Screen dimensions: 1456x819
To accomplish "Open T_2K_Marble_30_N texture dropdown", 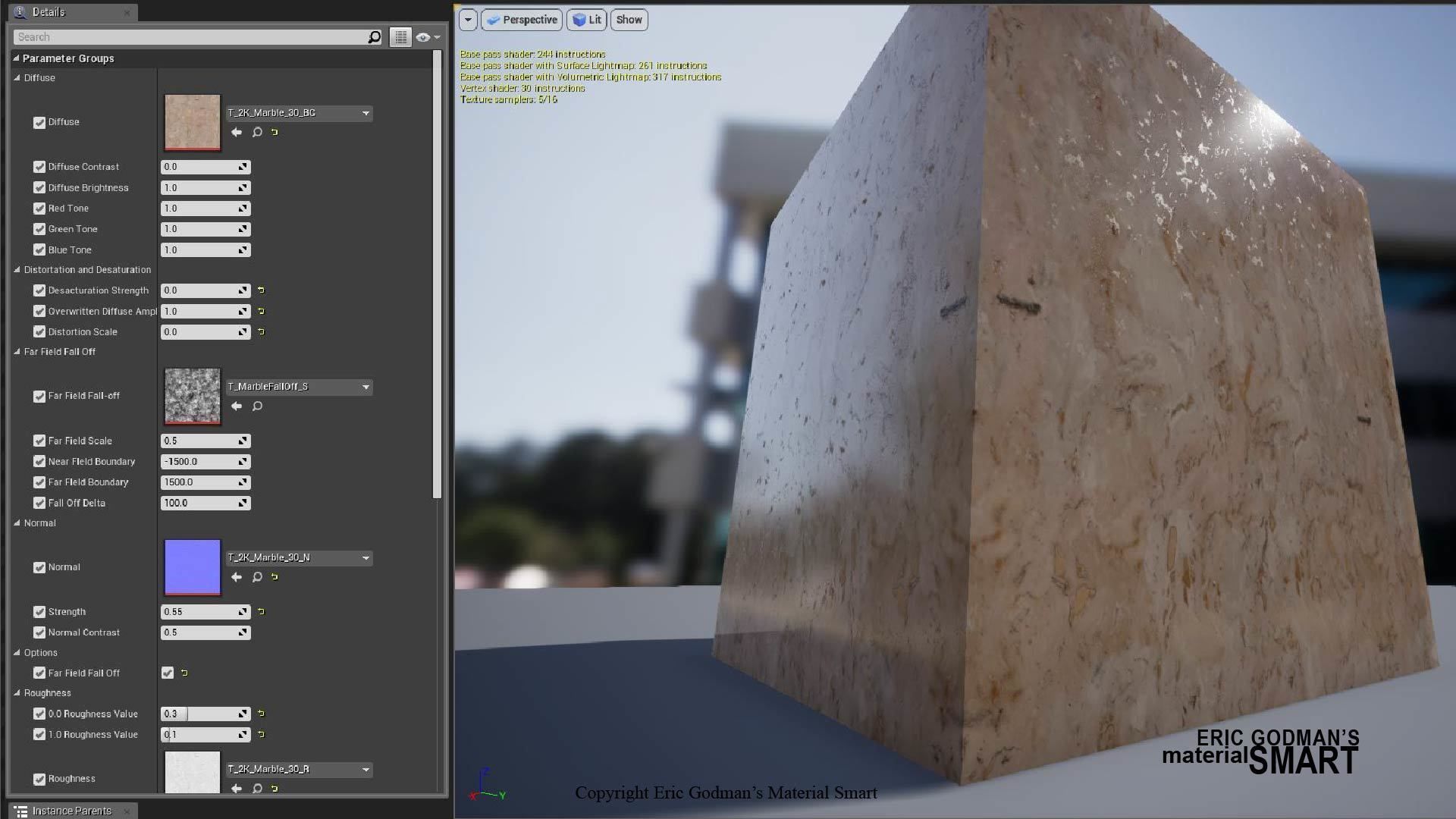I will click(299, 557).
